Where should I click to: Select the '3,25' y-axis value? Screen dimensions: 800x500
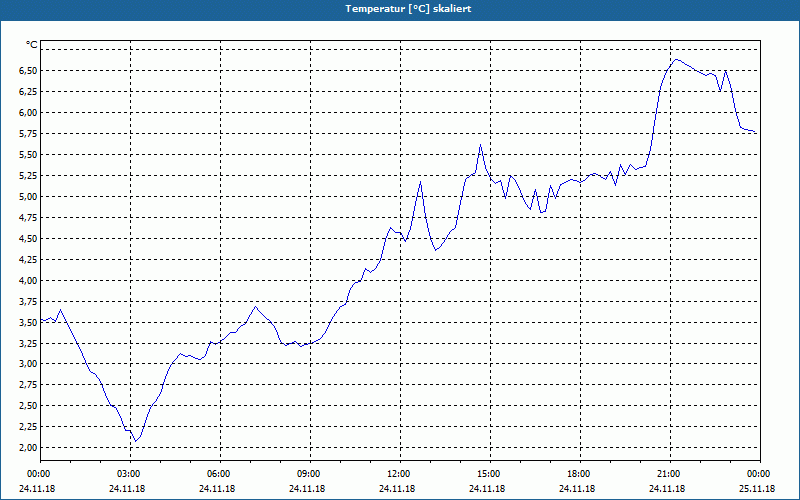click(x=28, y=343)
